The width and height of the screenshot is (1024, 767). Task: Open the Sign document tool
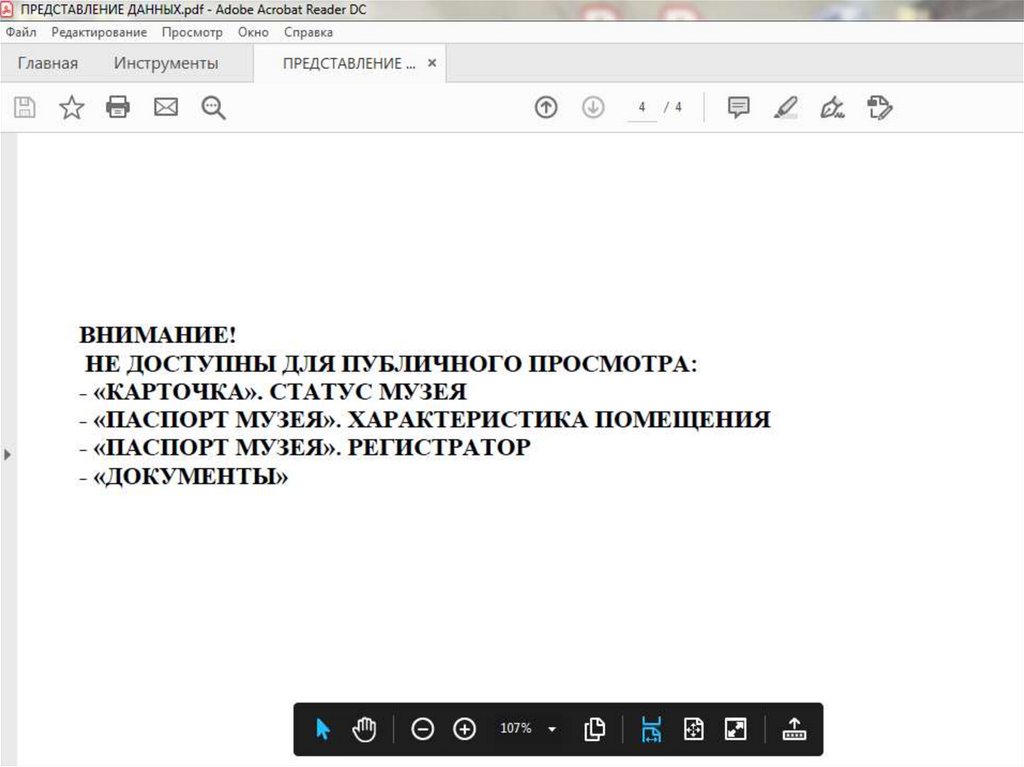point(833,107)
